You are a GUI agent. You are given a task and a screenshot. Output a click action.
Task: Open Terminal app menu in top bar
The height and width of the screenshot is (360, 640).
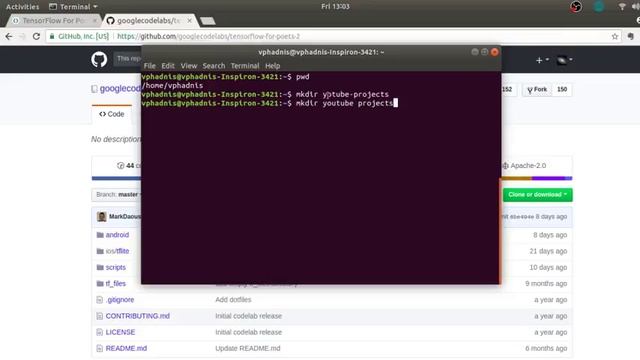(73, 7)
